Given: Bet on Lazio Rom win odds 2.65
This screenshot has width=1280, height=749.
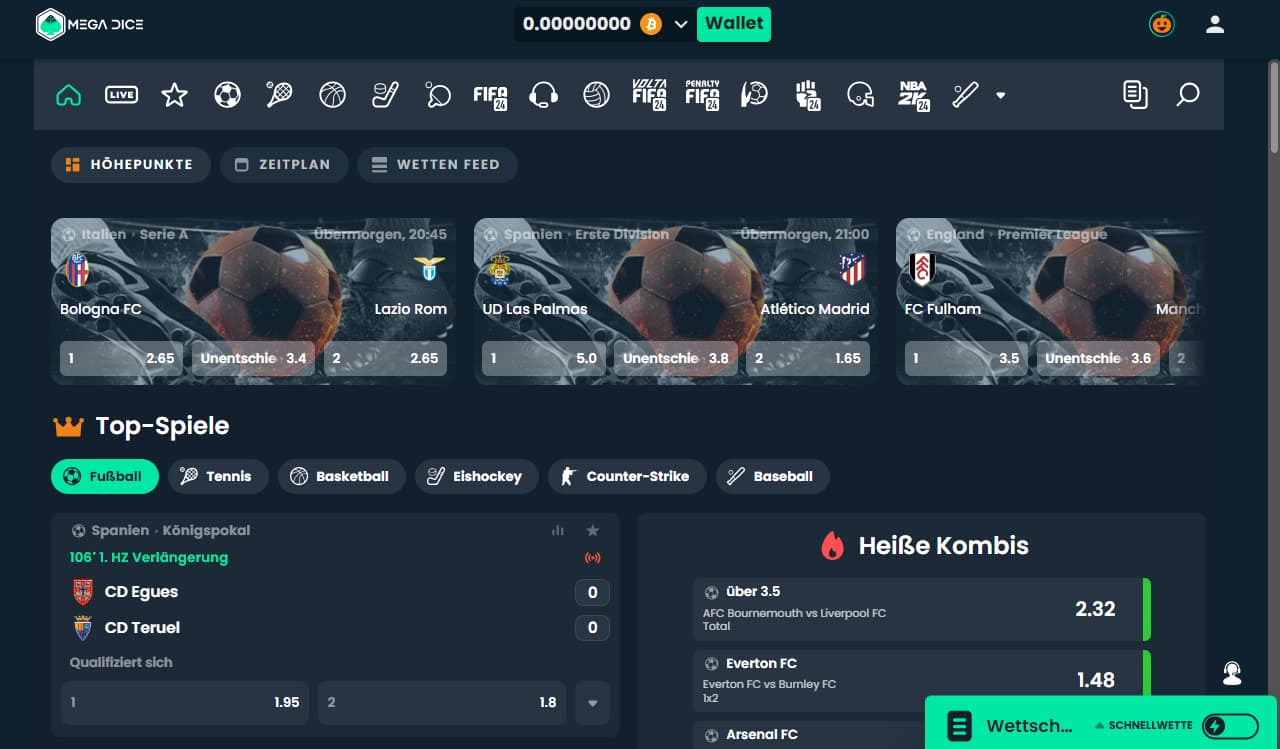Looking at the screenshot, I should tap(385, 358).
